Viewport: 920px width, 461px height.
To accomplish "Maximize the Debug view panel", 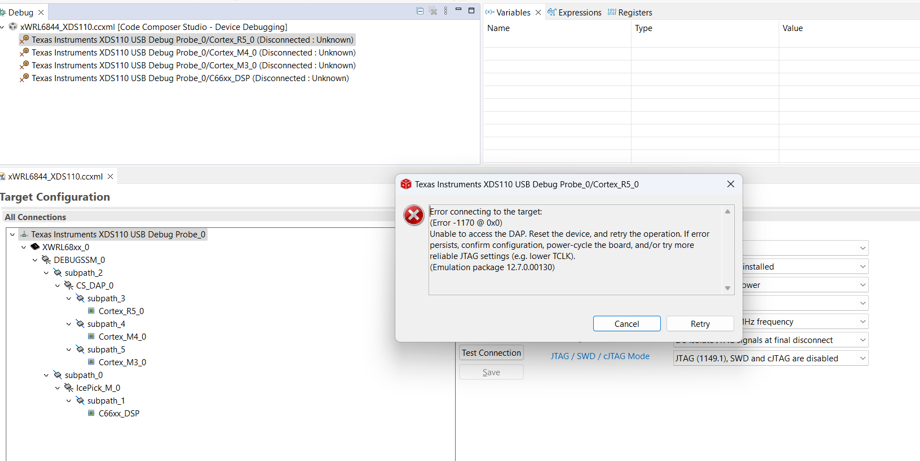I will 471,10.
